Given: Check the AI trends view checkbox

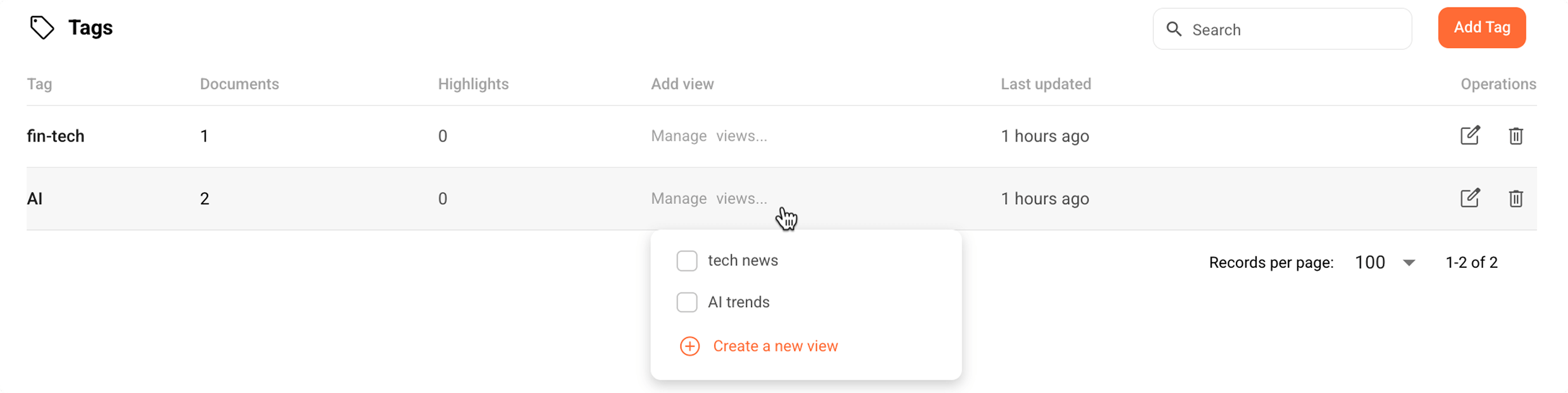Looking at the screenshot, I should (x=687, y=302).
